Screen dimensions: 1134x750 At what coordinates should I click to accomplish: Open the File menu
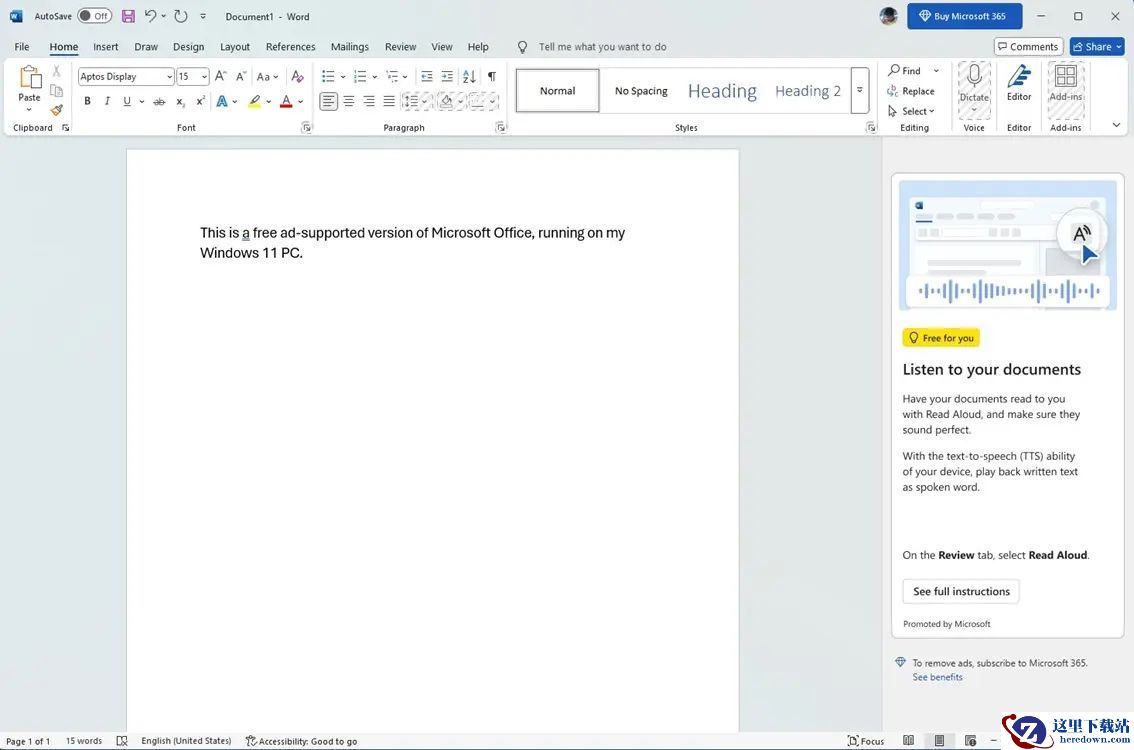[x=22, y=46]
